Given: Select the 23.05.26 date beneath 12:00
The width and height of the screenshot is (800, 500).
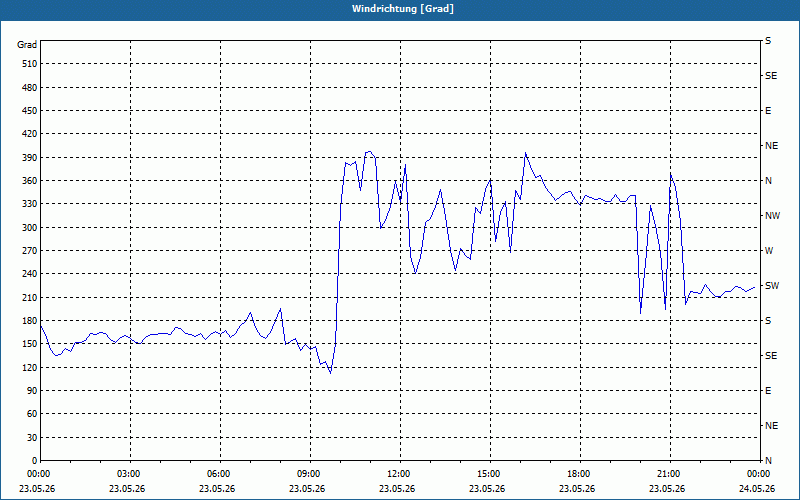Looking at the screenshot, I should tap(397, 489).
